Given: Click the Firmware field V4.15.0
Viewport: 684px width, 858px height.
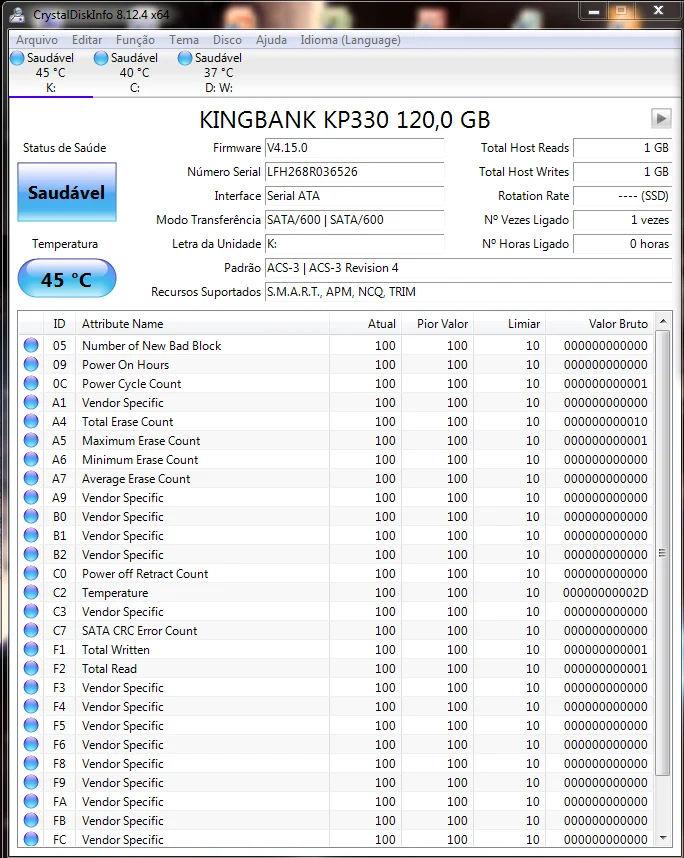Looking at the screenshot, I should (354, 148).
